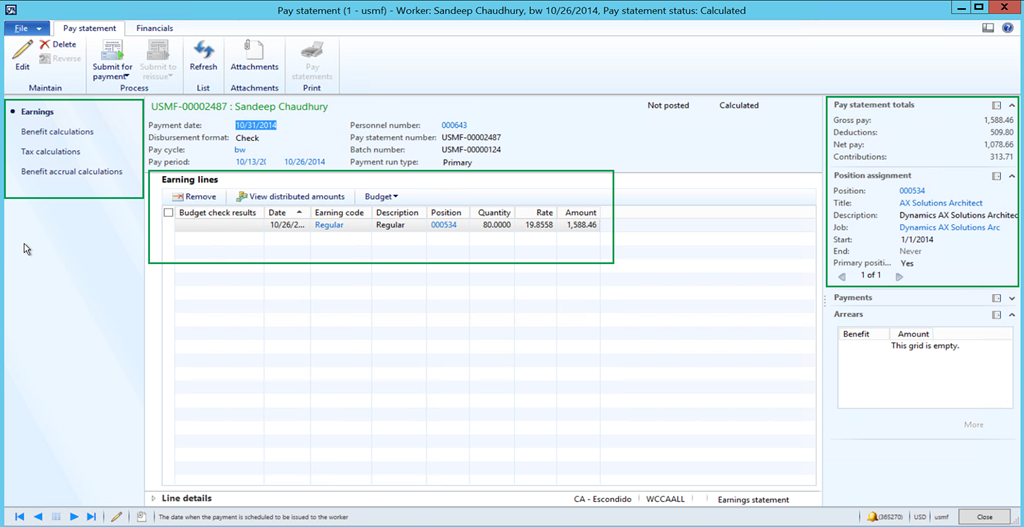Click the Delete red X icon
Image resolution: width=1024 pixels, height=527 pixels.
click(45, 44)
